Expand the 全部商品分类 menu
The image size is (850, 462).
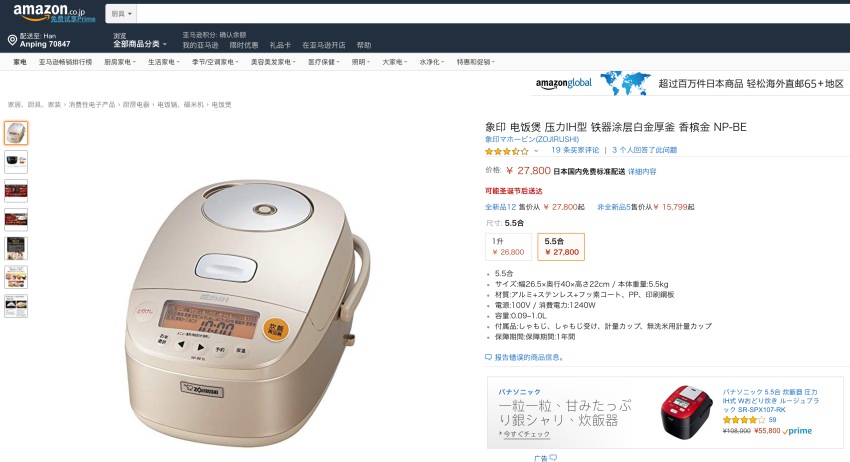(x=140, y=44)
